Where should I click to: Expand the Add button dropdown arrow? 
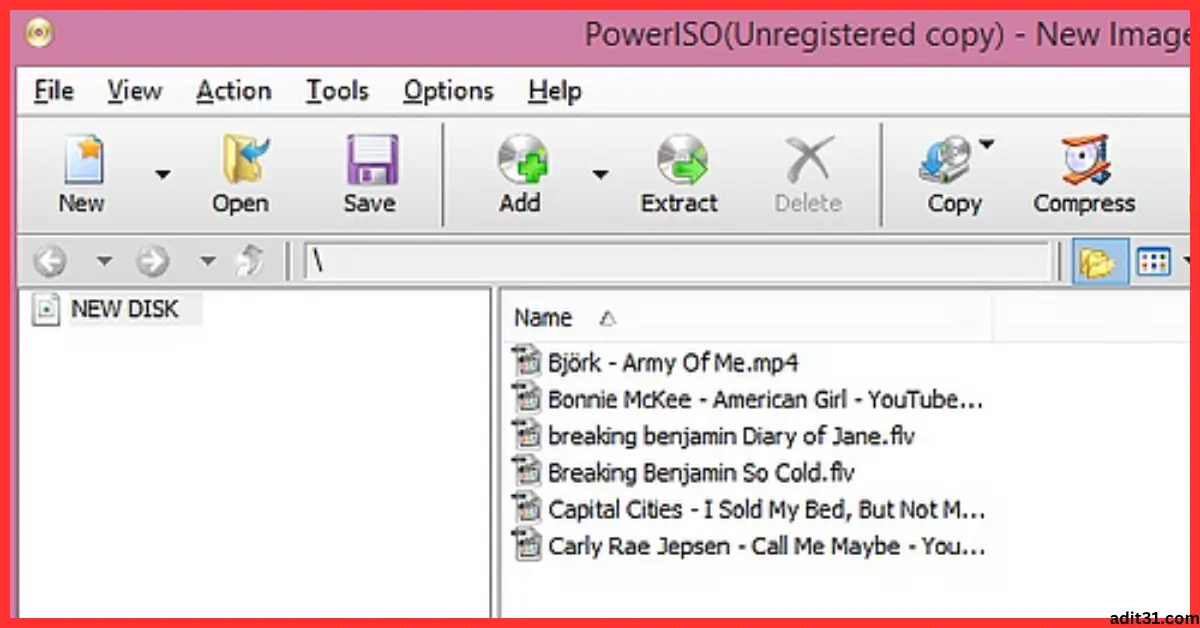[600, 174]
